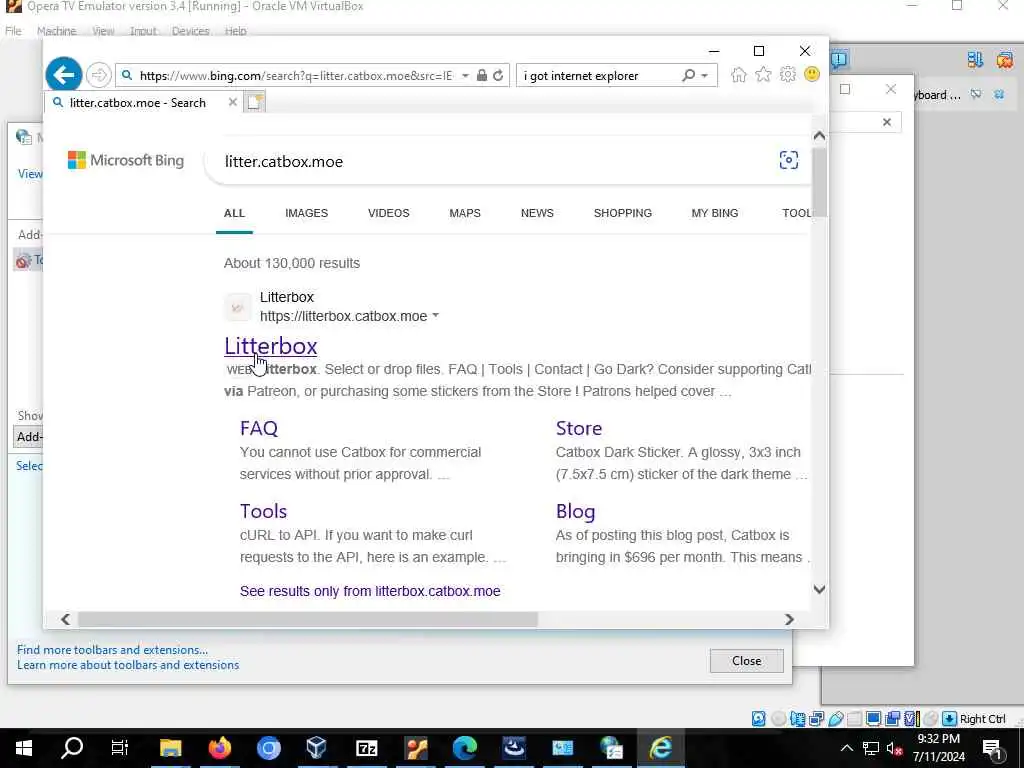Open Firefox from the taskbar

[x=219, y=748]
